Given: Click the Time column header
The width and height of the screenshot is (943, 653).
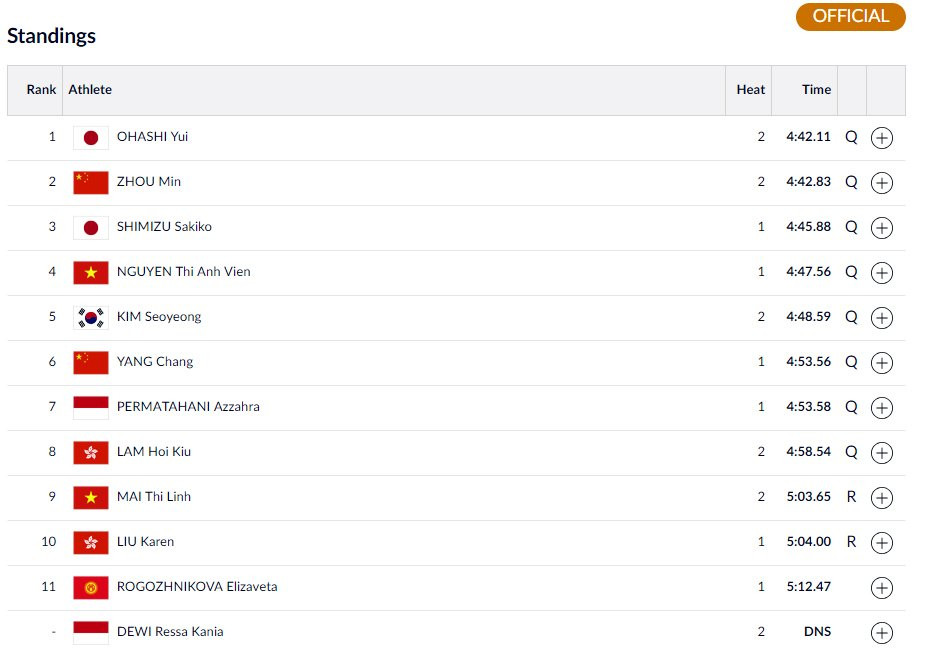Looking at the screenshot, I should (816, 90).
